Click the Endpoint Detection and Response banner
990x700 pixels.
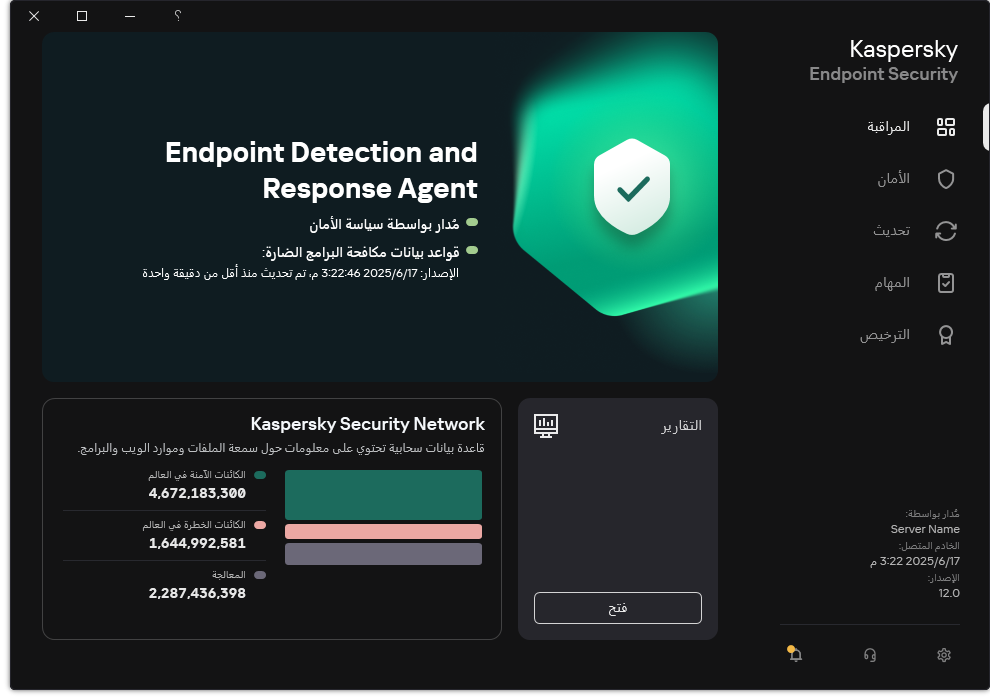pyautogui.click(x=380, y=207)
